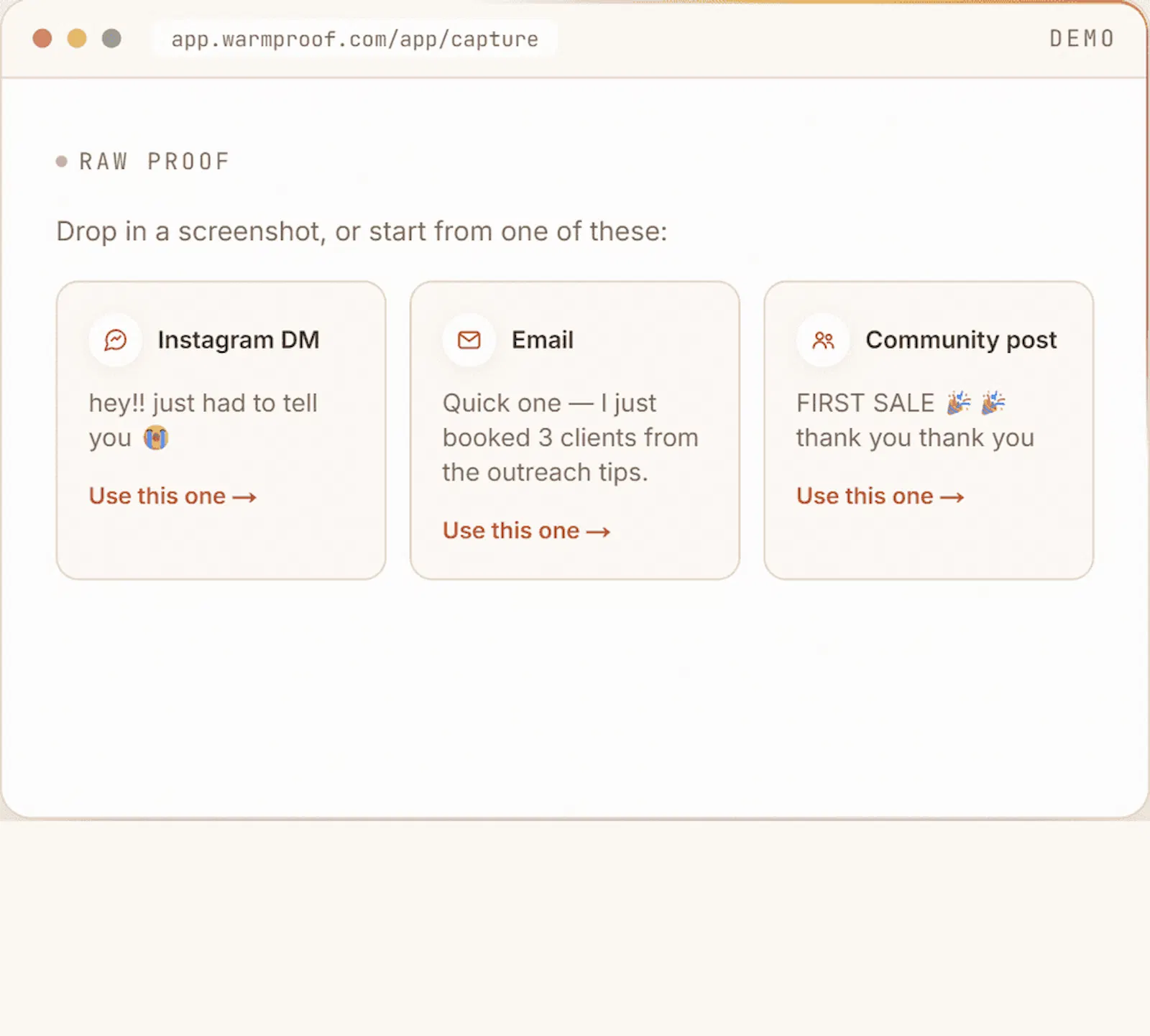Click the app.warmproof.com address bar

355,39
